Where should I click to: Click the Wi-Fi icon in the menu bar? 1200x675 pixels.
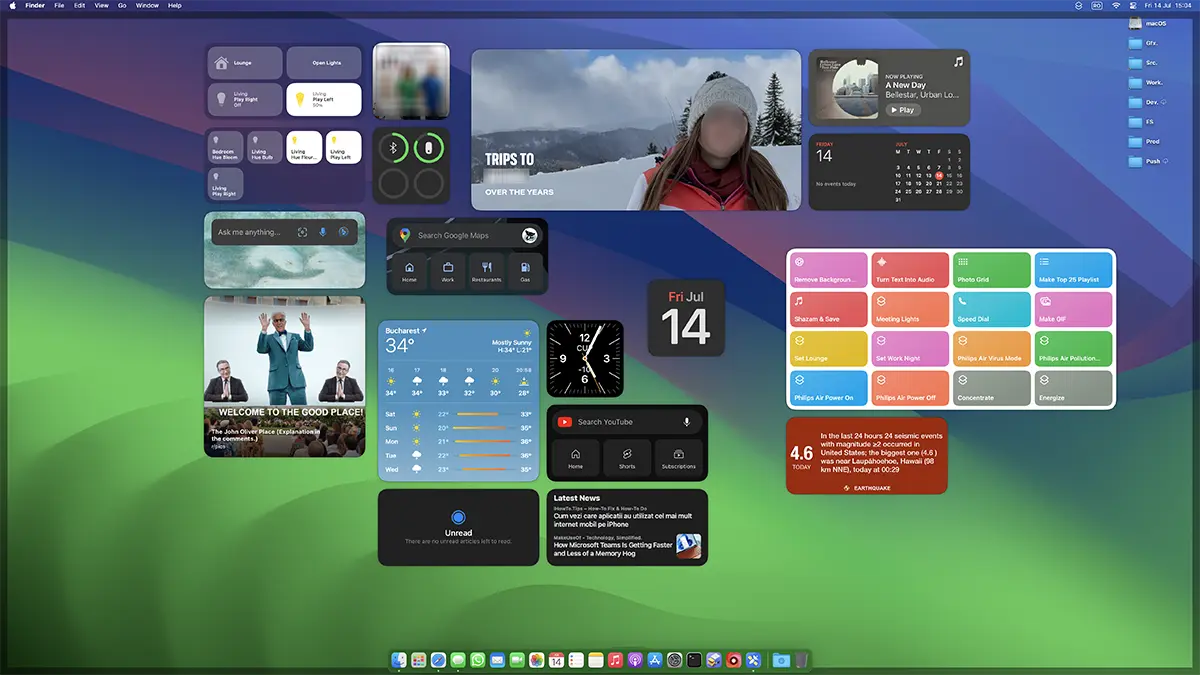[1115, 6]
